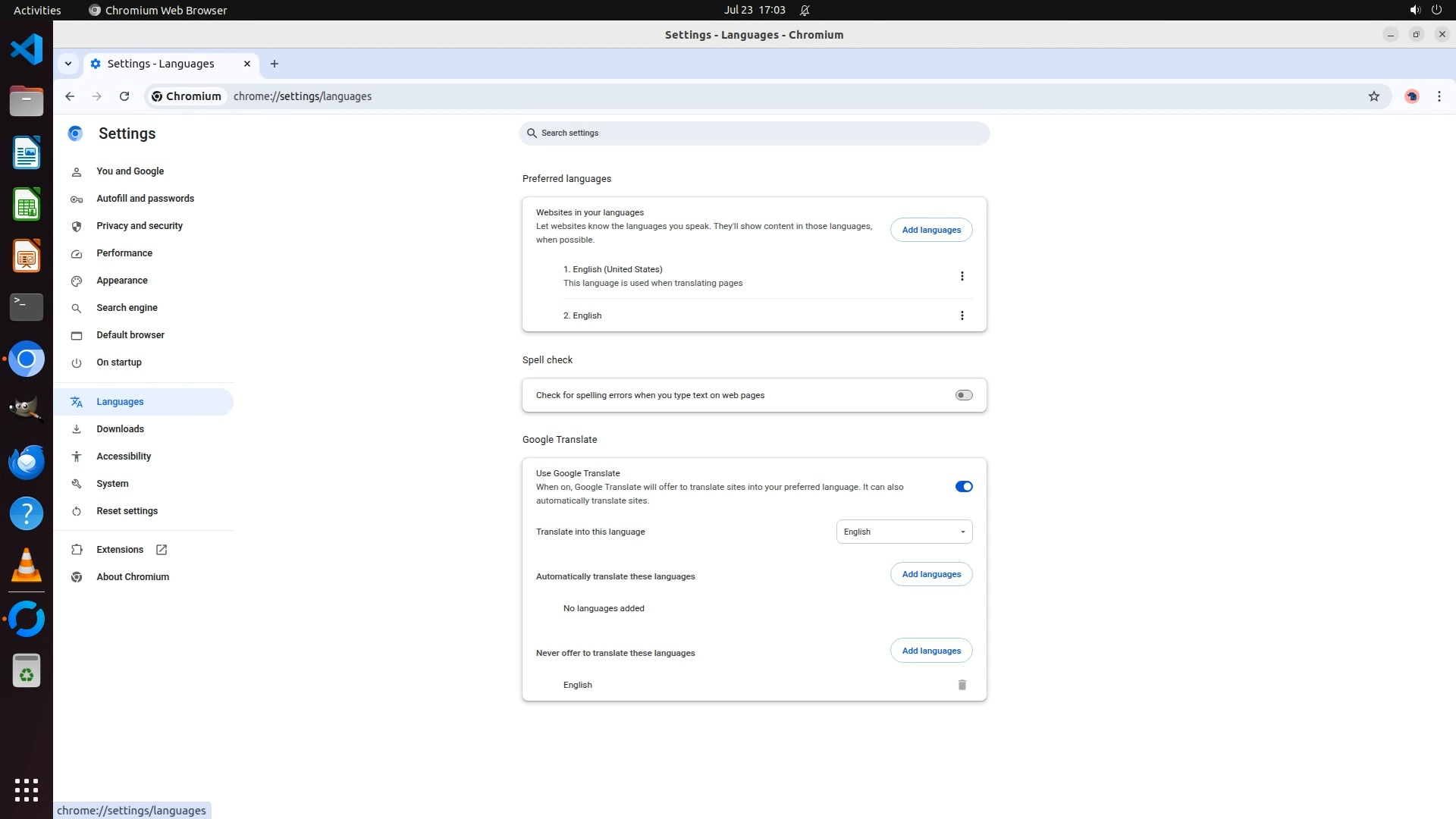The width and height of the screenshot is (1456, 819).
Task: Click the Search settings field
Action: (x=754, y=133)
